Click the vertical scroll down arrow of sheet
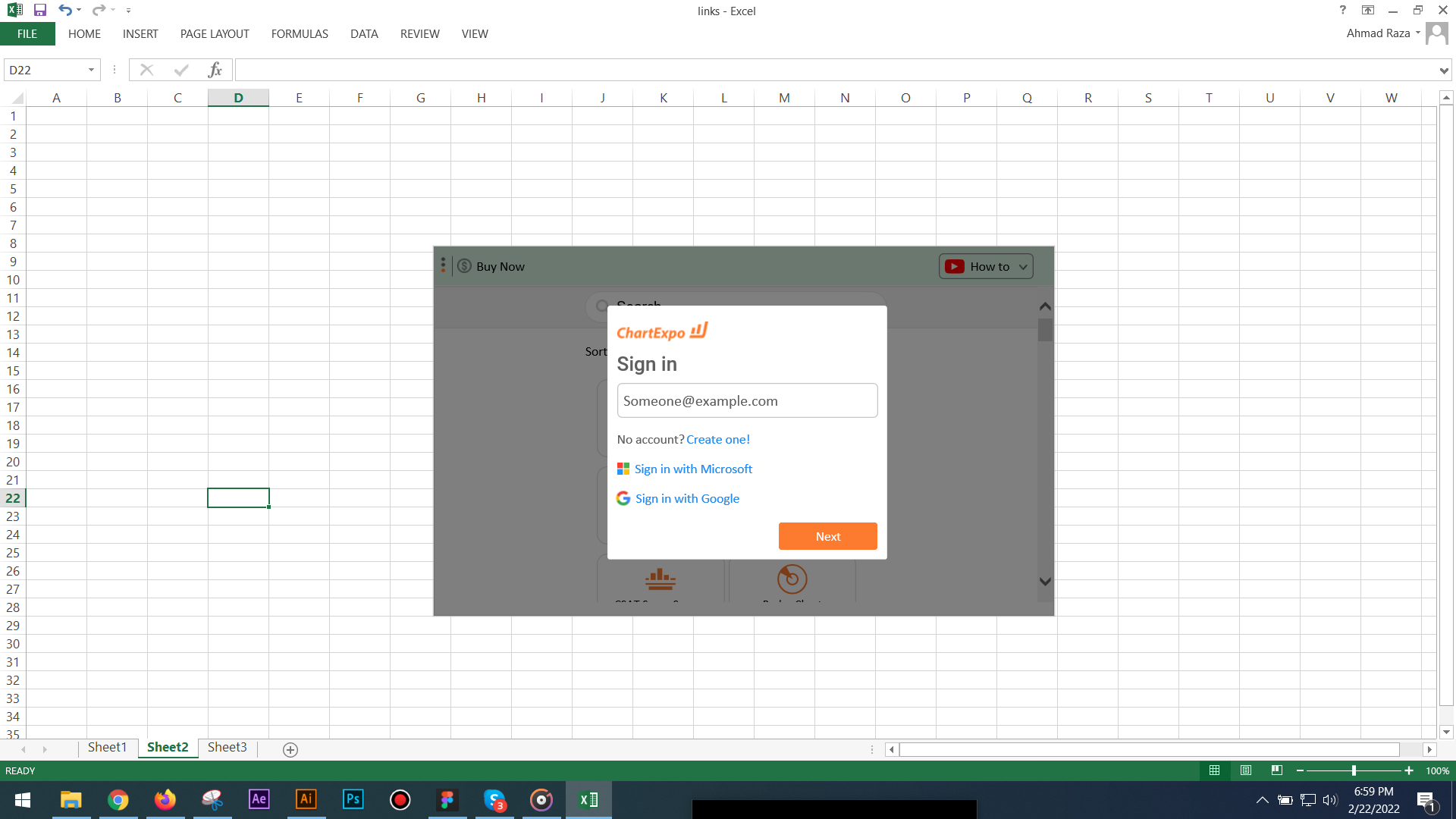 [1446, 732]
